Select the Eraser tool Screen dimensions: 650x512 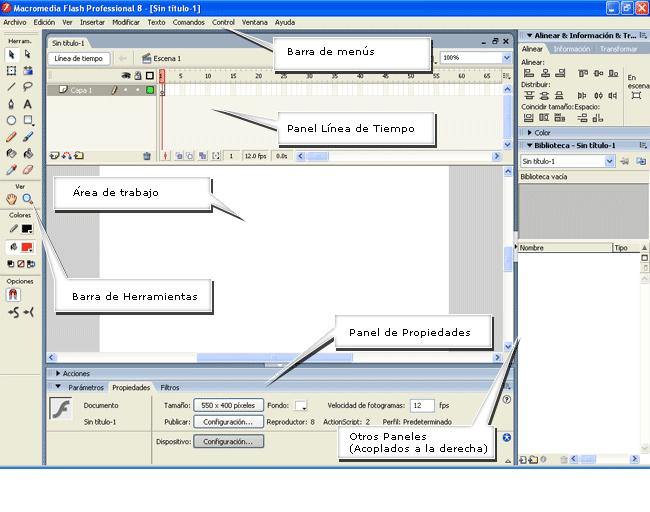click(28, 170)
